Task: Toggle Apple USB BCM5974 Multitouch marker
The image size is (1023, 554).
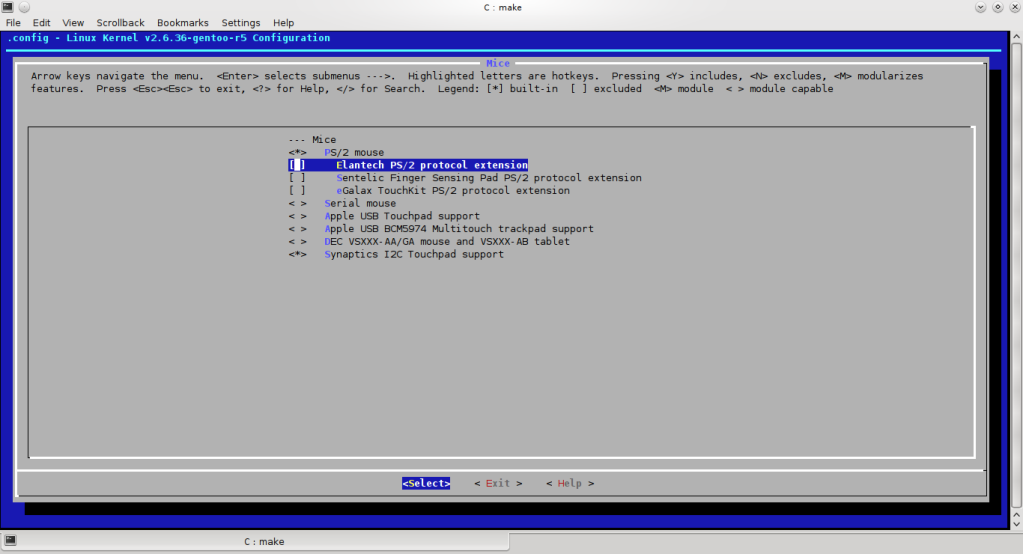Action: click(x=298, y=229)
